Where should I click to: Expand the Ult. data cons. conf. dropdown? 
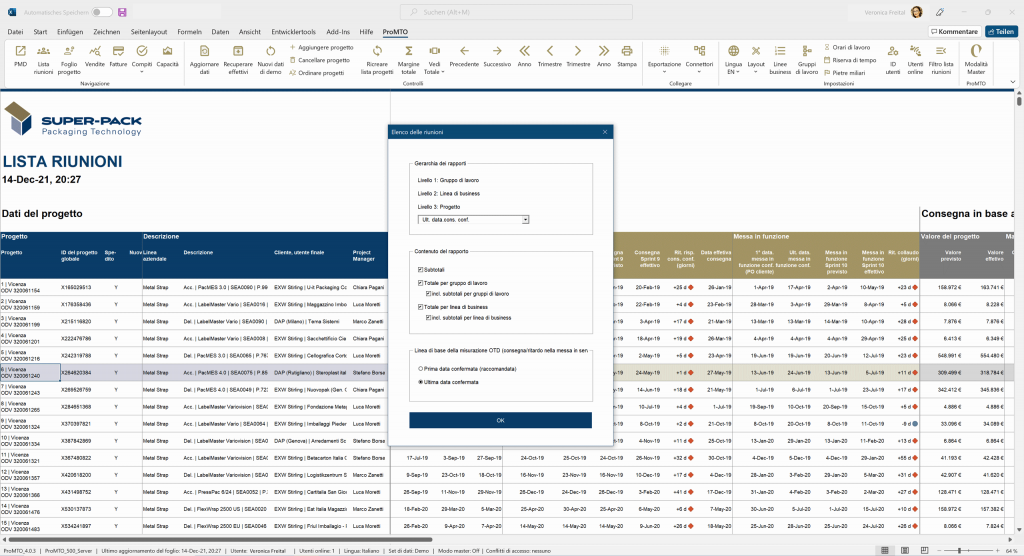pyautogui.click(x=526, y=219)
